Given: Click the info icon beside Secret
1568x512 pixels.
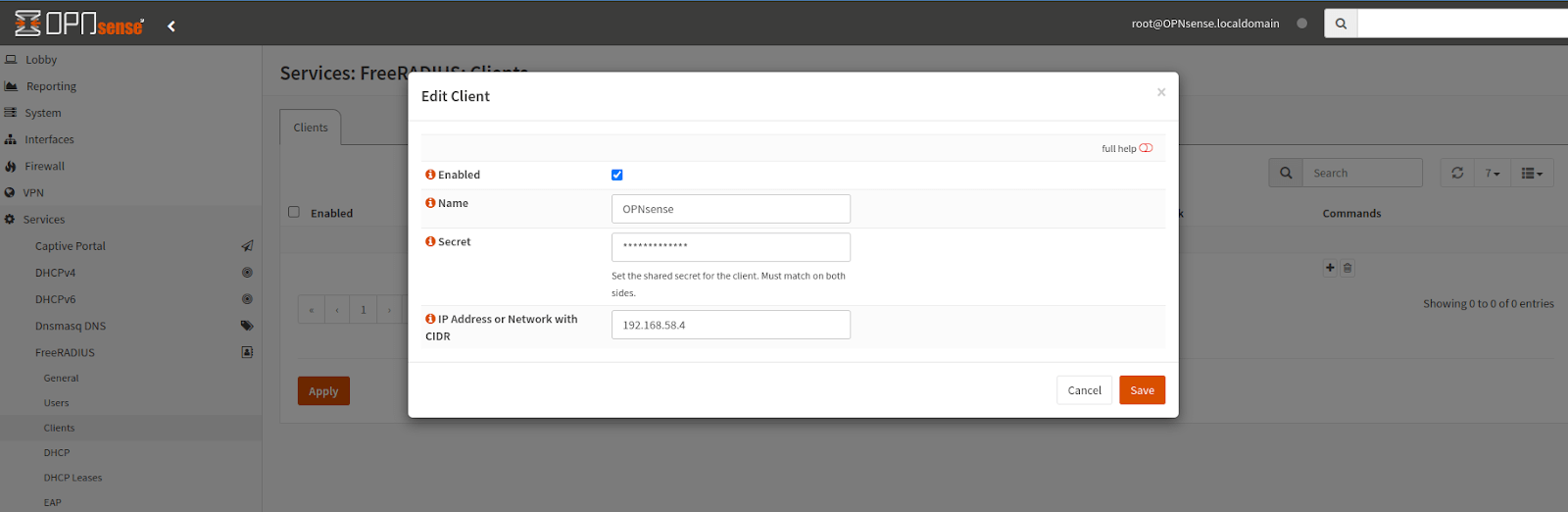Looking at the screenshot, I should pyautogui.click(x=430, y=241).
